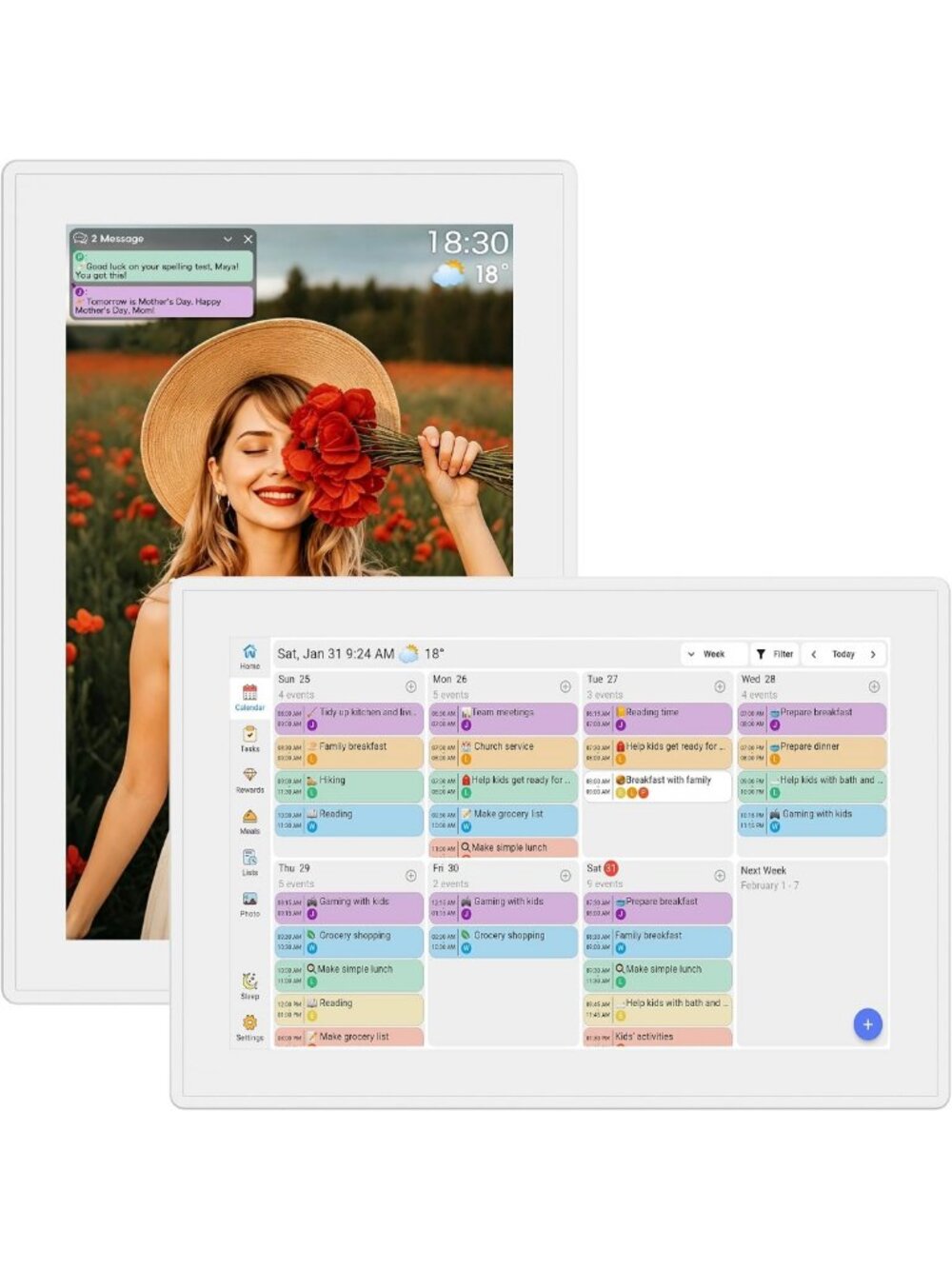The height and width of the screenshot is (1269, 952).
Task: Jump to Today in calendar
Action: [843, 654]
